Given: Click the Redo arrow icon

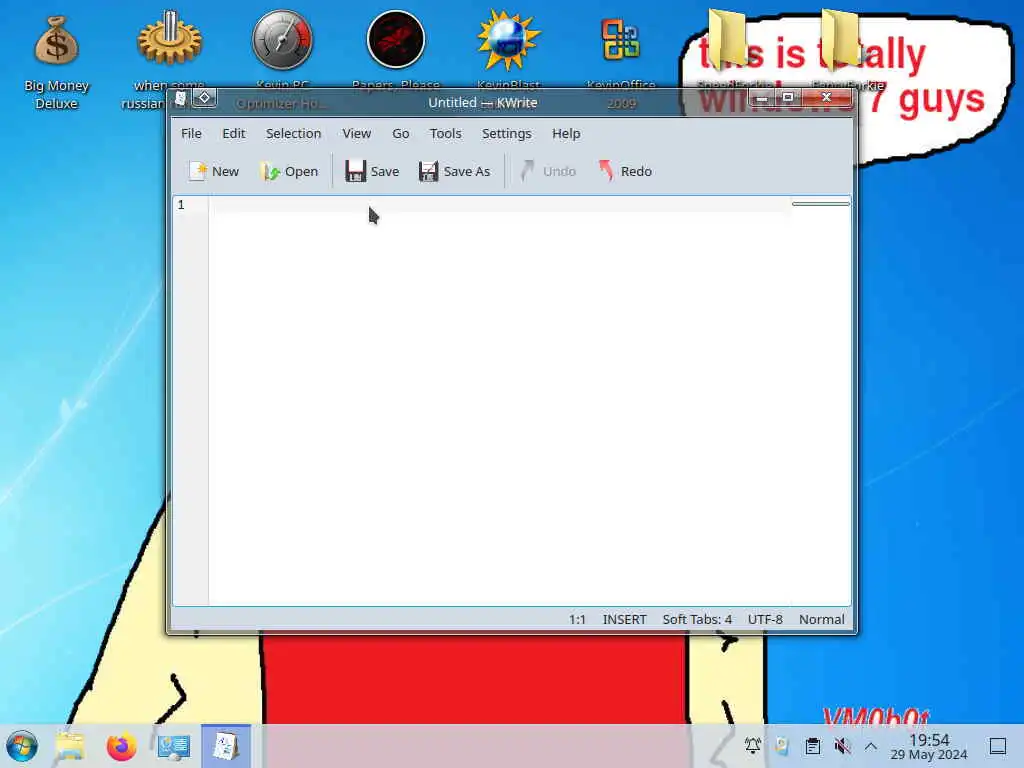Looking at the screenshot, I should pos(606,171).
